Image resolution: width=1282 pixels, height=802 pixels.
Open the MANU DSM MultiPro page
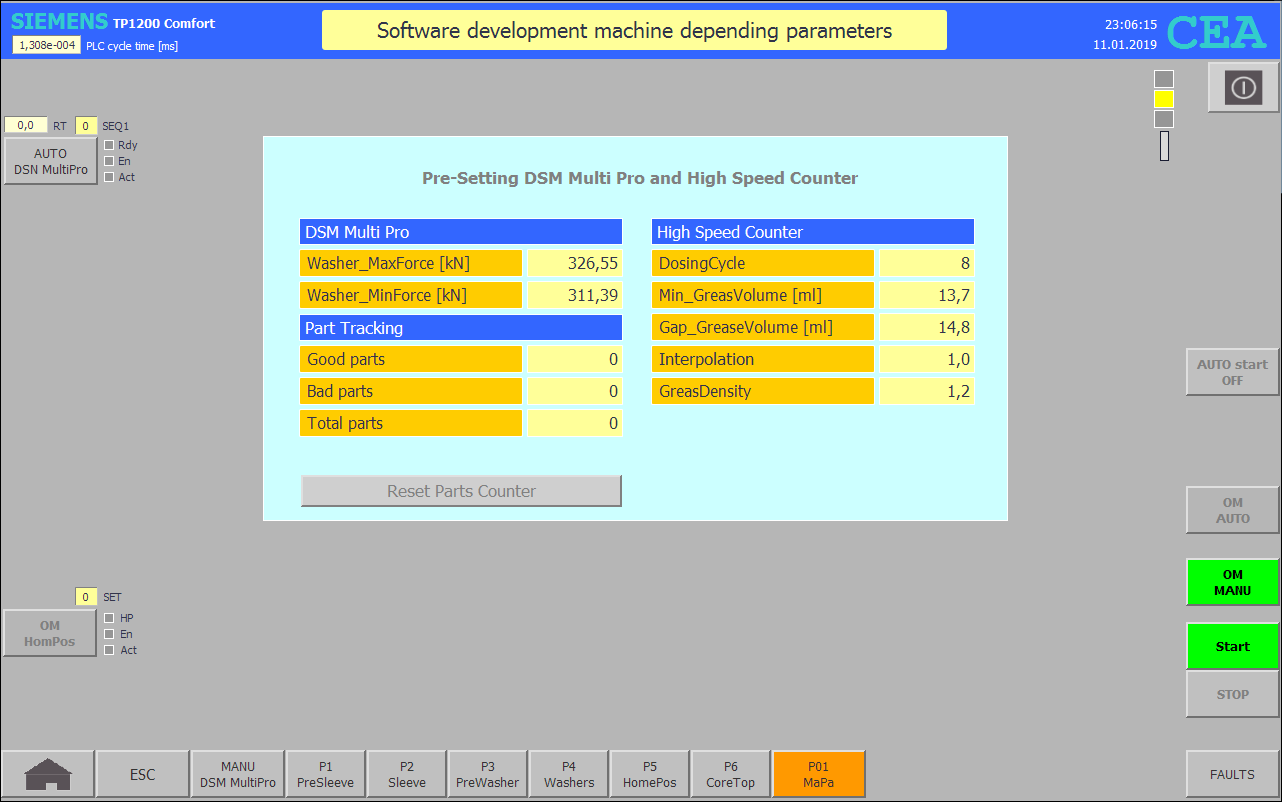coord(237,774)
